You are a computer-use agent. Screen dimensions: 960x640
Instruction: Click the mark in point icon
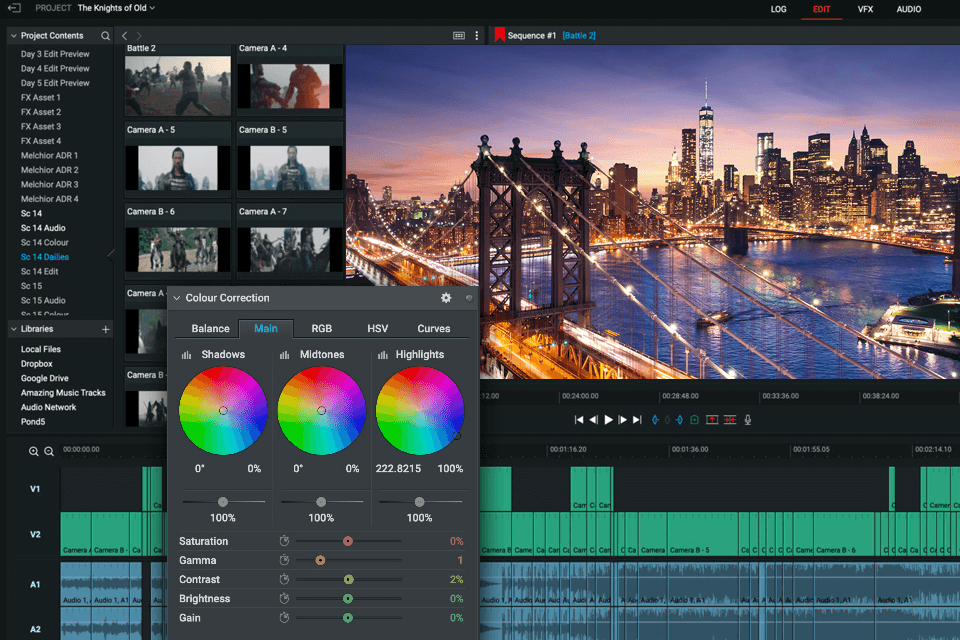click(656, 420)
